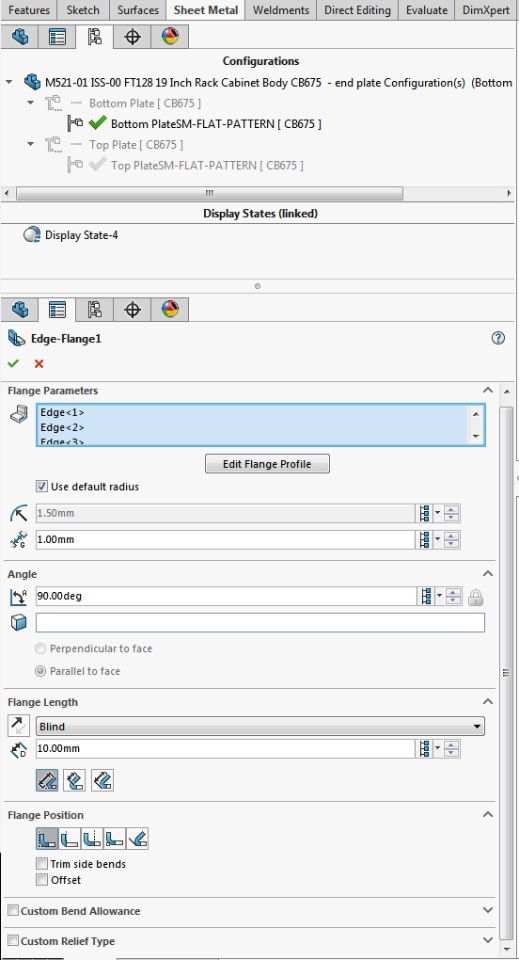The image size is (519, 960).
Task: Select Inner Virtual Sharp length option
Action: (x=75, y=780)
